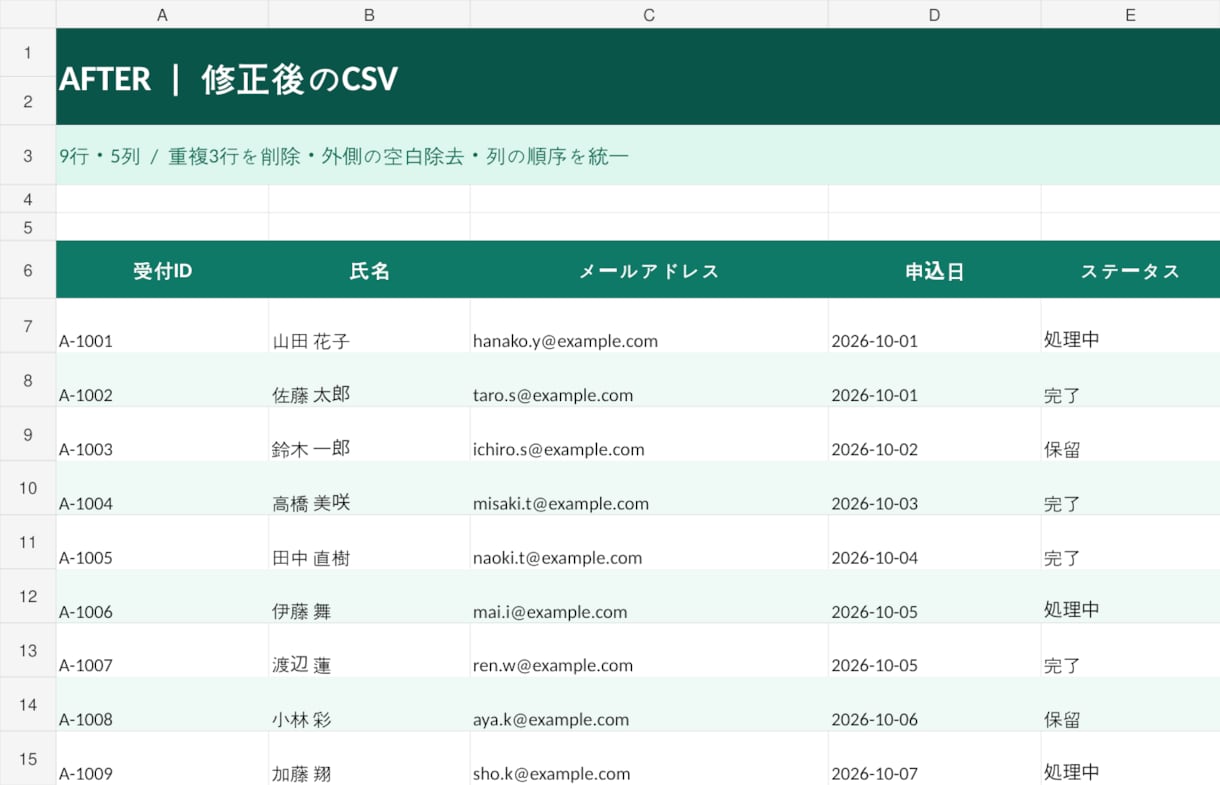The width and height of the screenshot is (1220, 785).
Task: Click the name cell '鈴木 一郎'
Action: [369, 434]
